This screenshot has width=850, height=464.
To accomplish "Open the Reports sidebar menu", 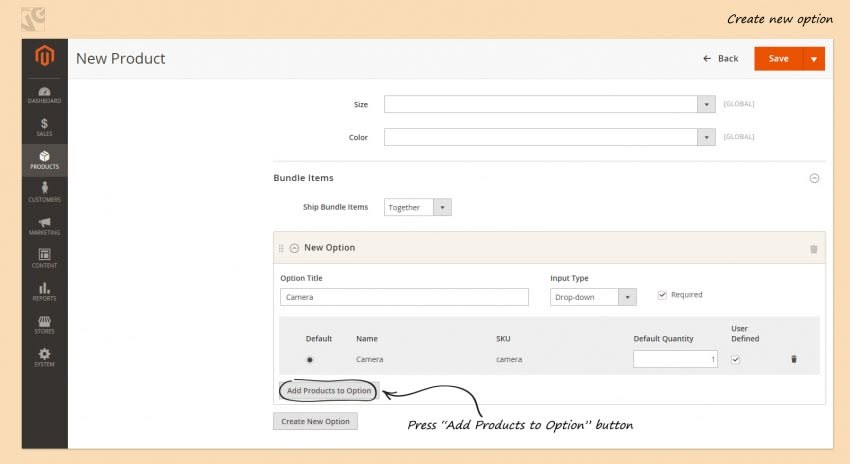I will [44, 292].
